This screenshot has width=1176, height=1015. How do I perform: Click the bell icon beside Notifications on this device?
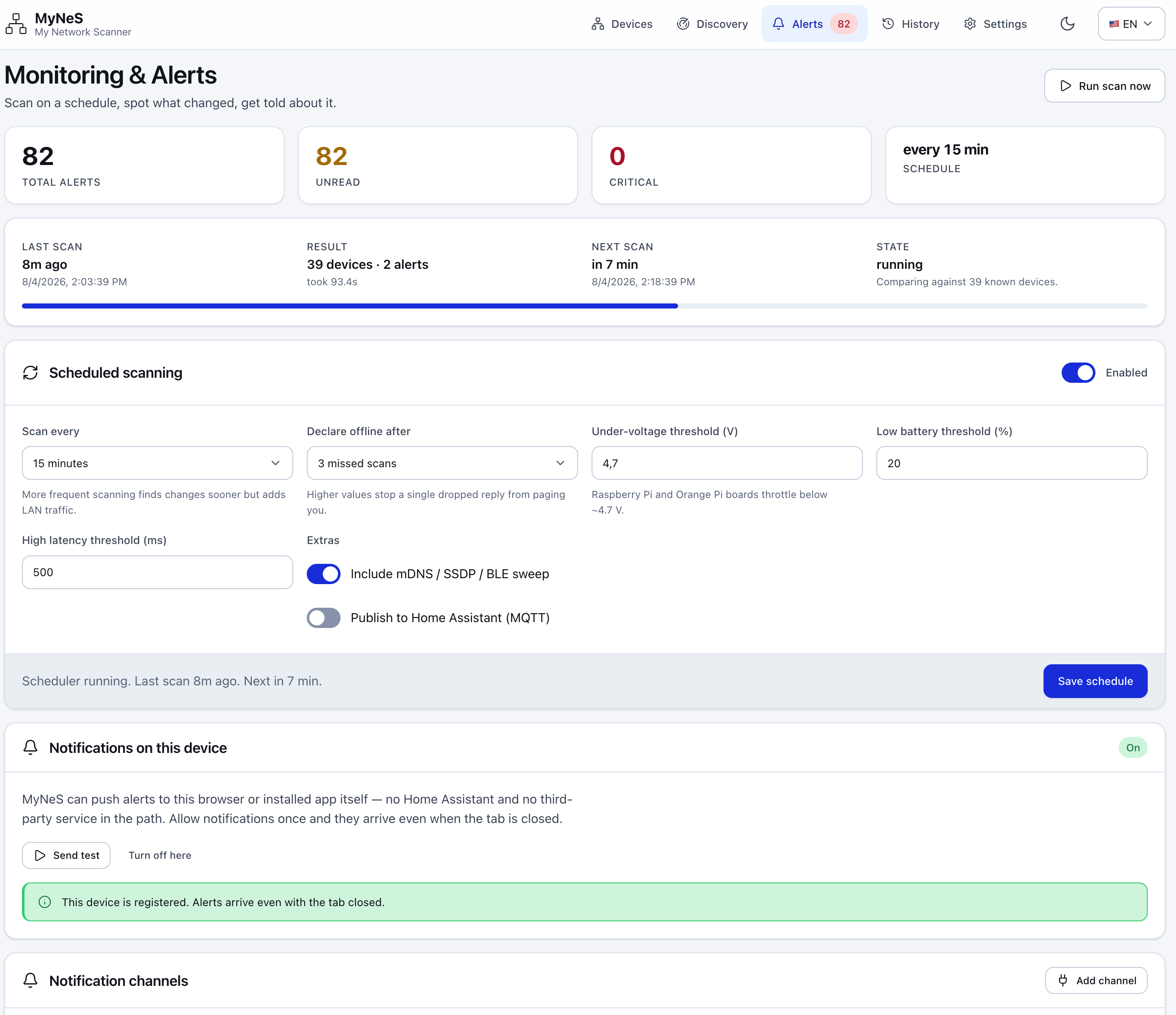click(x=31, y=747)
